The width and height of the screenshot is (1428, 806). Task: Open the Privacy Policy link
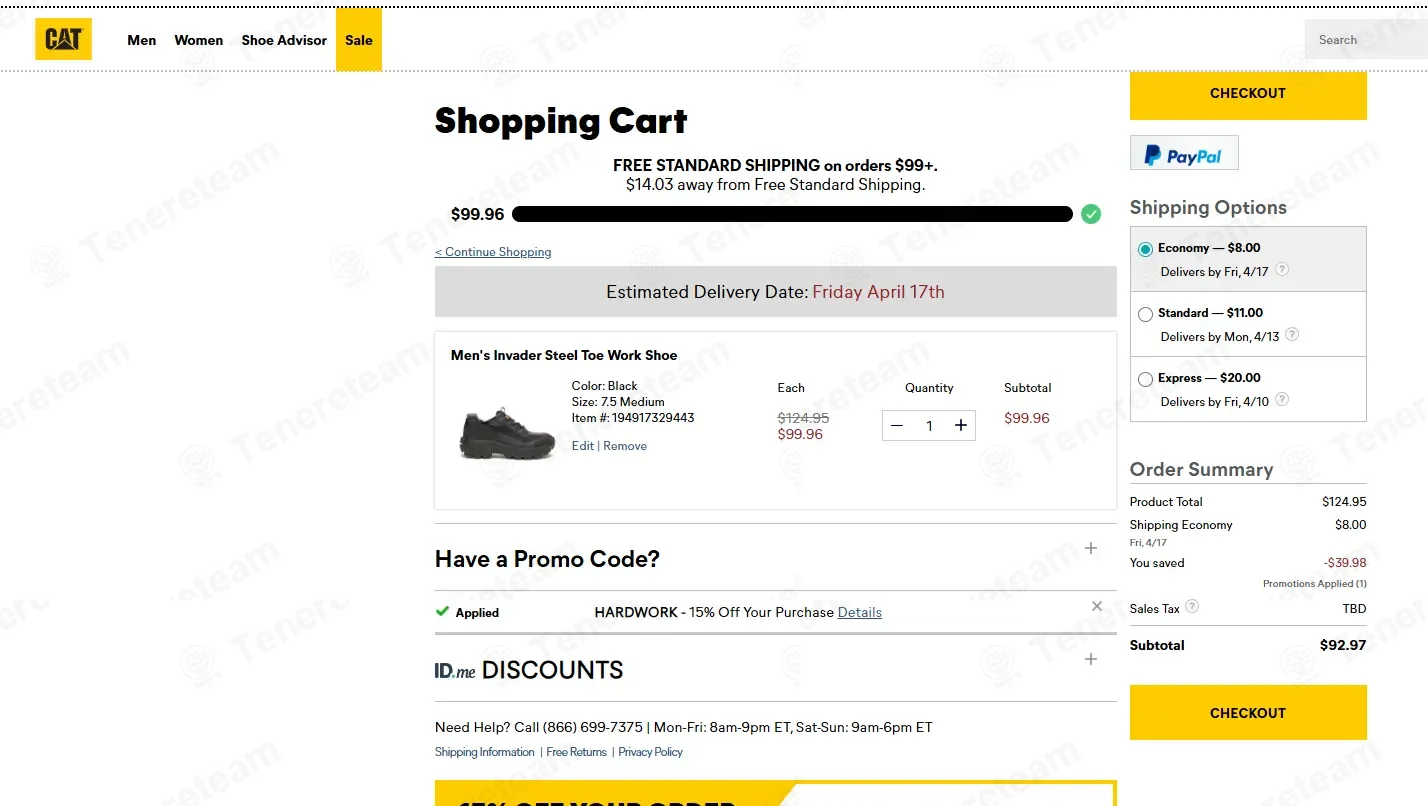pos(651,752)
